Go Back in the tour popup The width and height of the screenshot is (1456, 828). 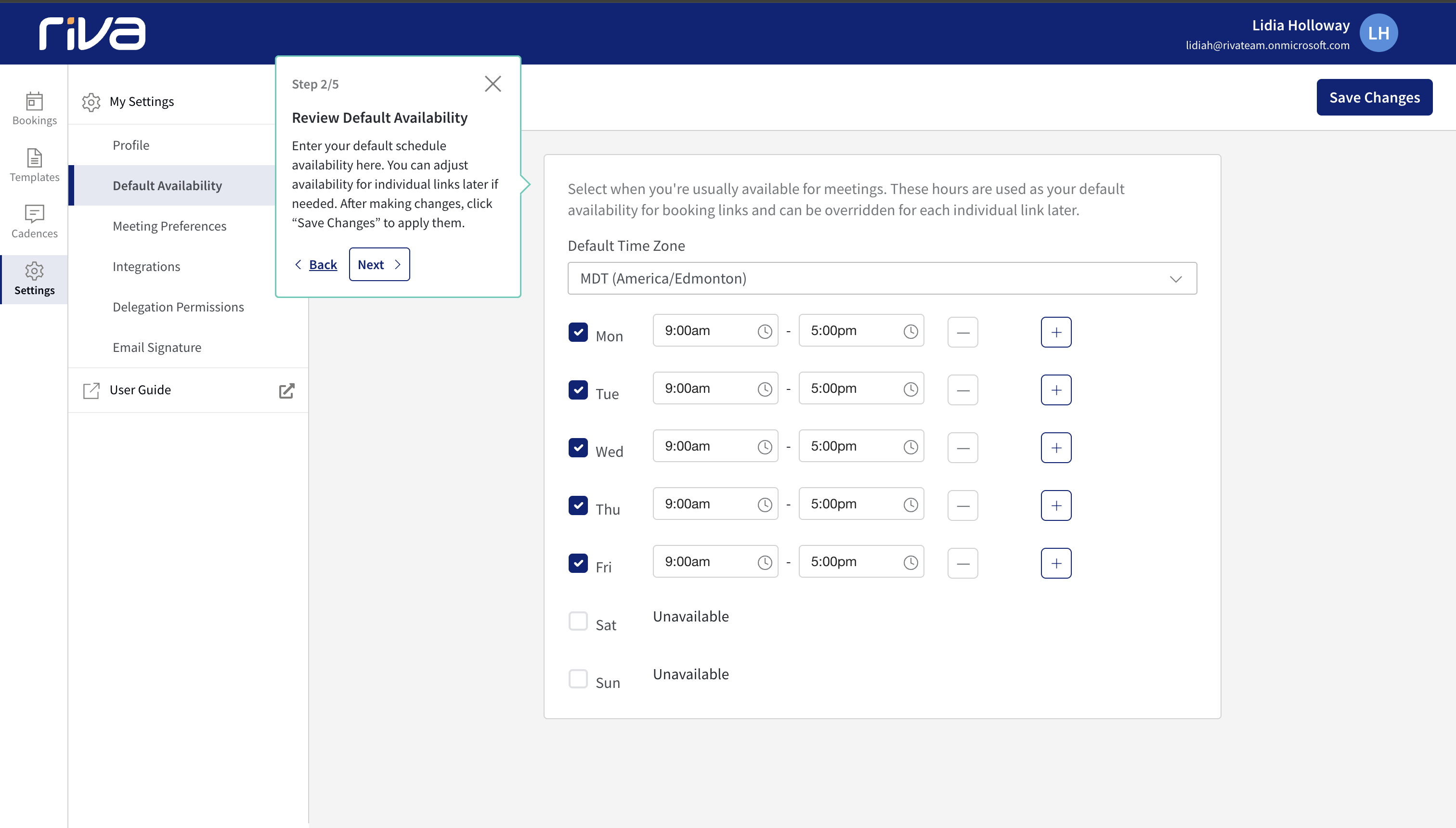(x=316, y=264)
